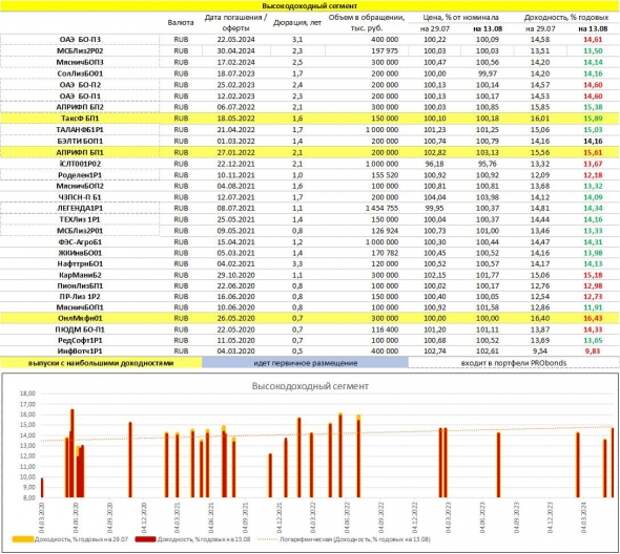Image resolution: width=620 pixels, height=554 pixels.
Task: Click maturity date '22.05.2024'
Action: (x=236, y=40)
